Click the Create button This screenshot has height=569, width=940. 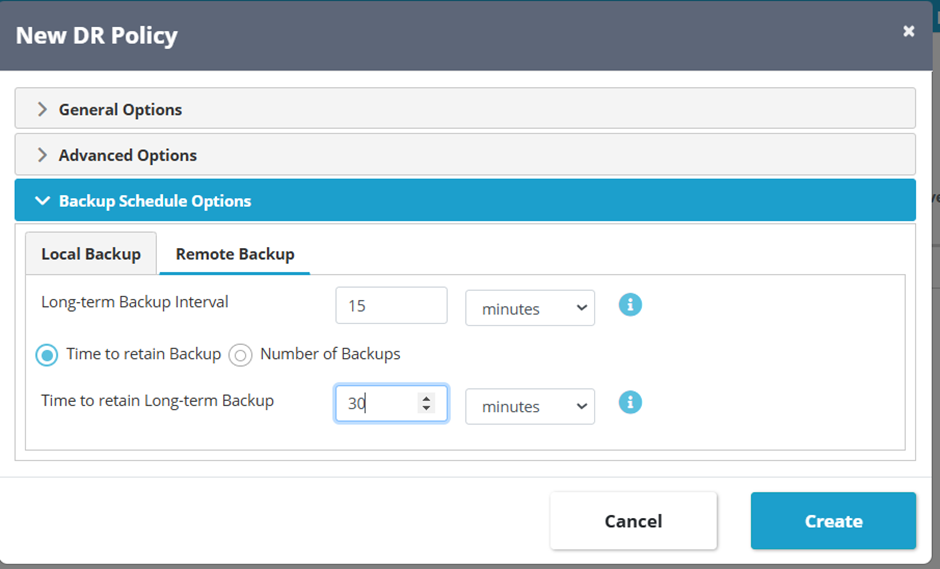pyautogui.click(x=833, y=520)
